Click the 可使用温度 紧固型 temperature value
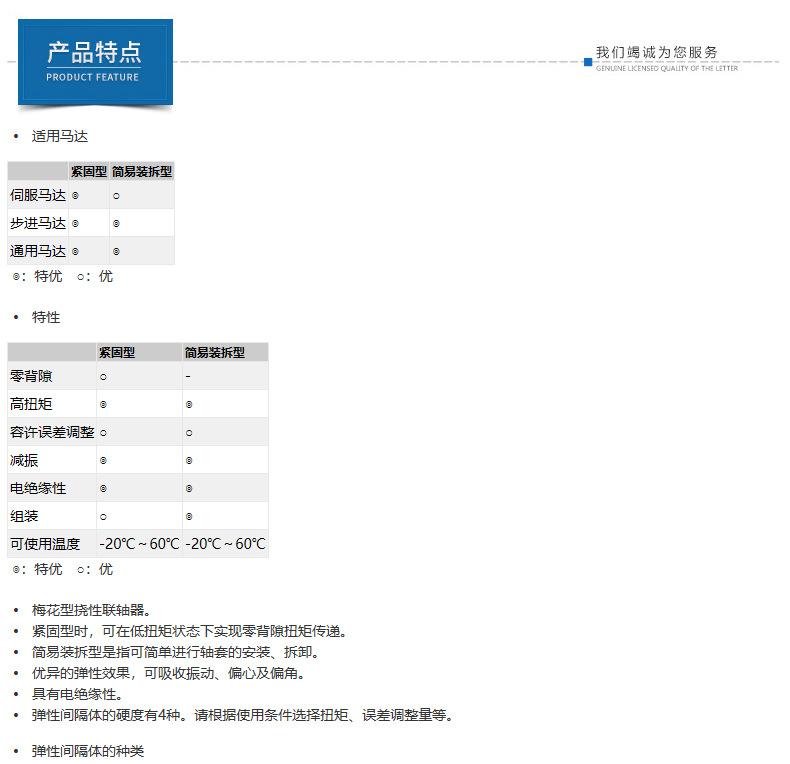 pyautogui.click(x=139, y=544)
